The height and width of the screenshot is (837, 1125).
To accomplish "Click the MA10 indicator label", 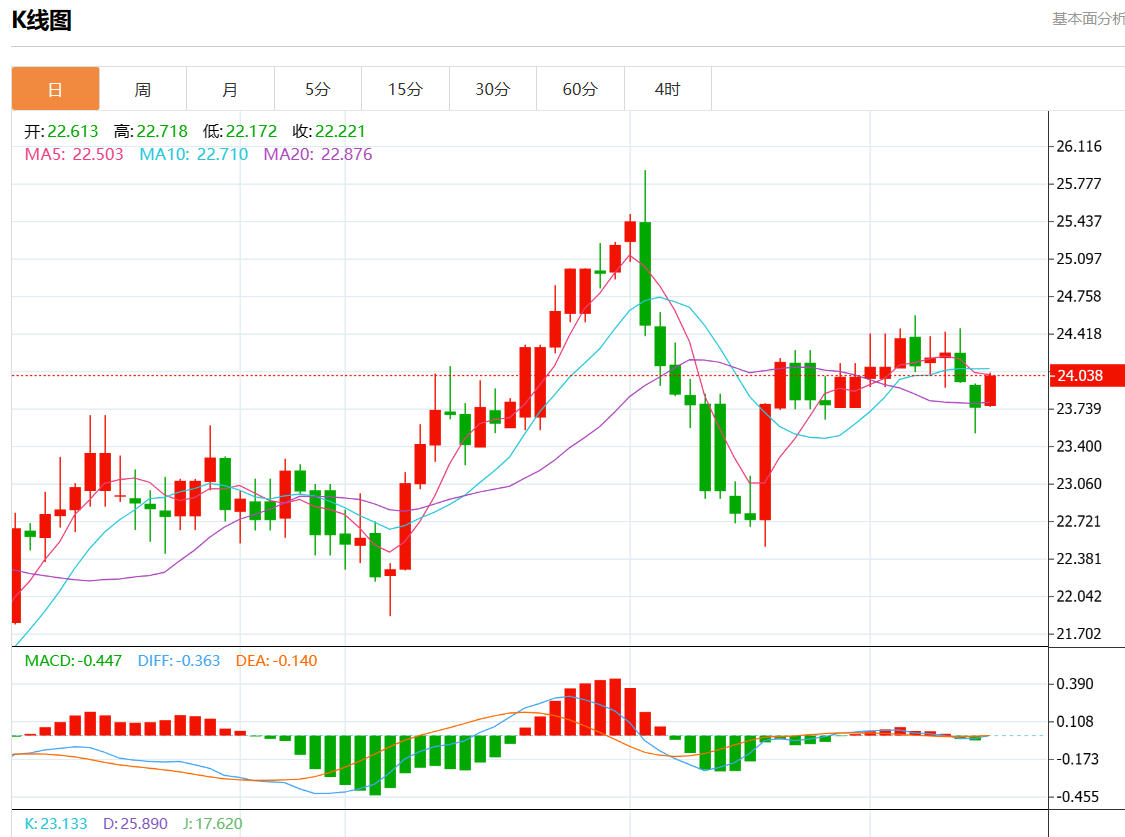I will (x=193, y=154).
